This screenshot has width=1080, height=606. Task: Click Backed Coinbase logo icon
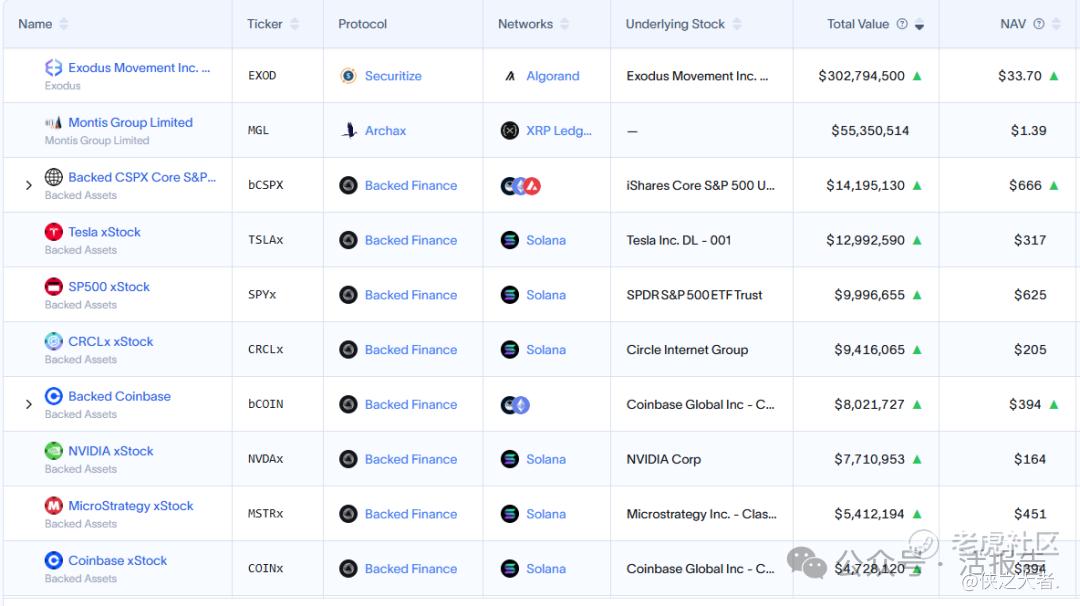point(54,396)
